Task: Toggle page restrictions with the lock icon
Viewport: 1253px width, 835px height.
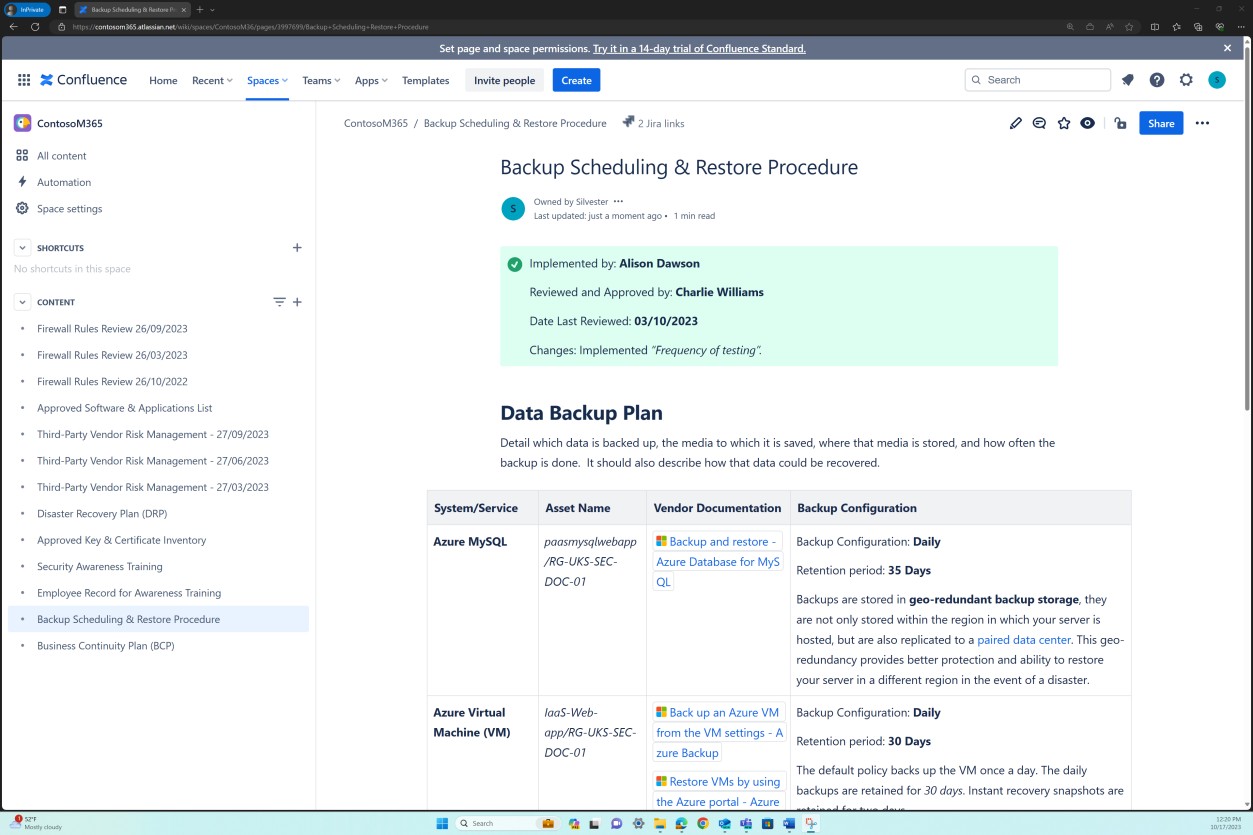Action: pos(1121,123)
